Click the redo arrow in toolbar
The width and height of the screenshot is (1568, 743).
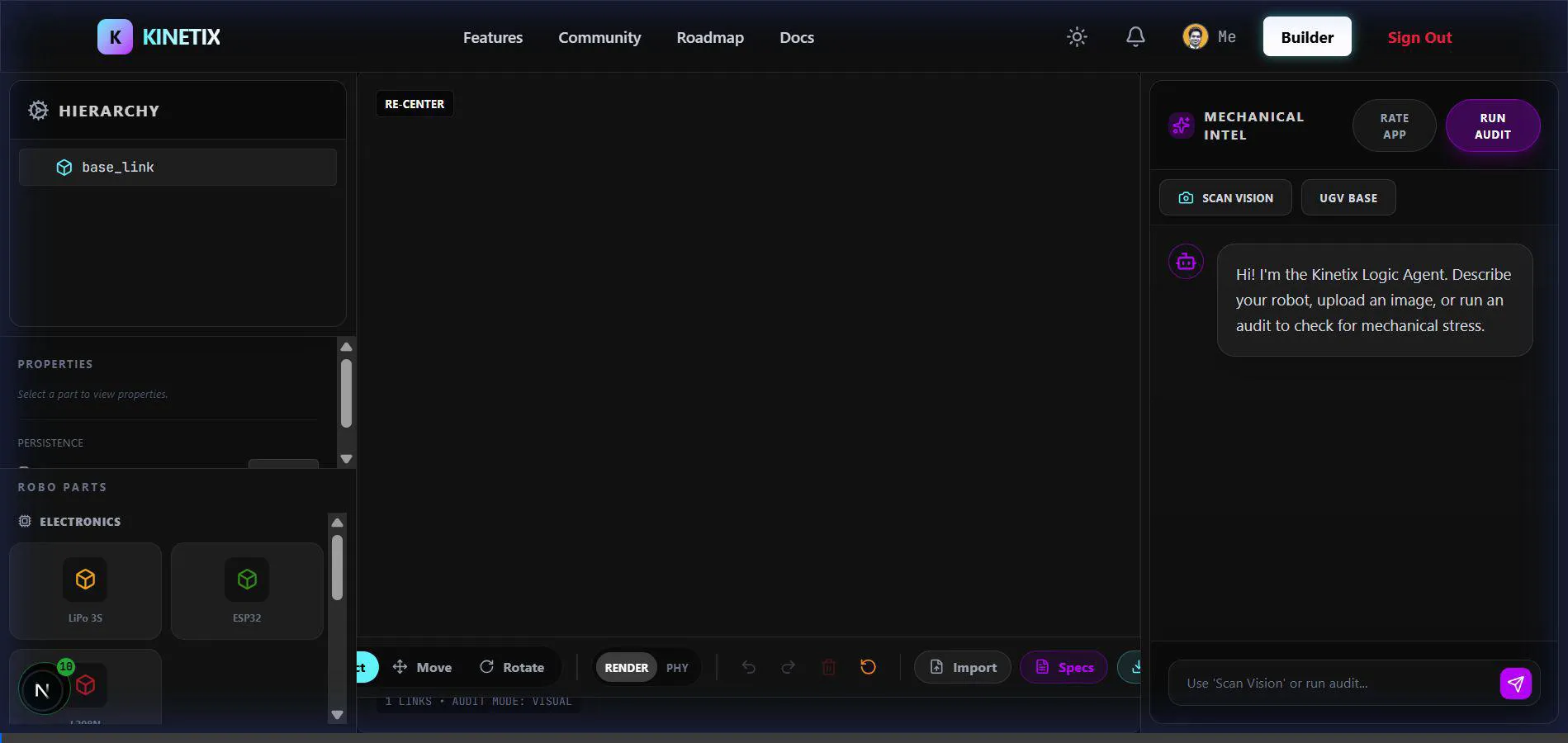(x=788, y=667)
